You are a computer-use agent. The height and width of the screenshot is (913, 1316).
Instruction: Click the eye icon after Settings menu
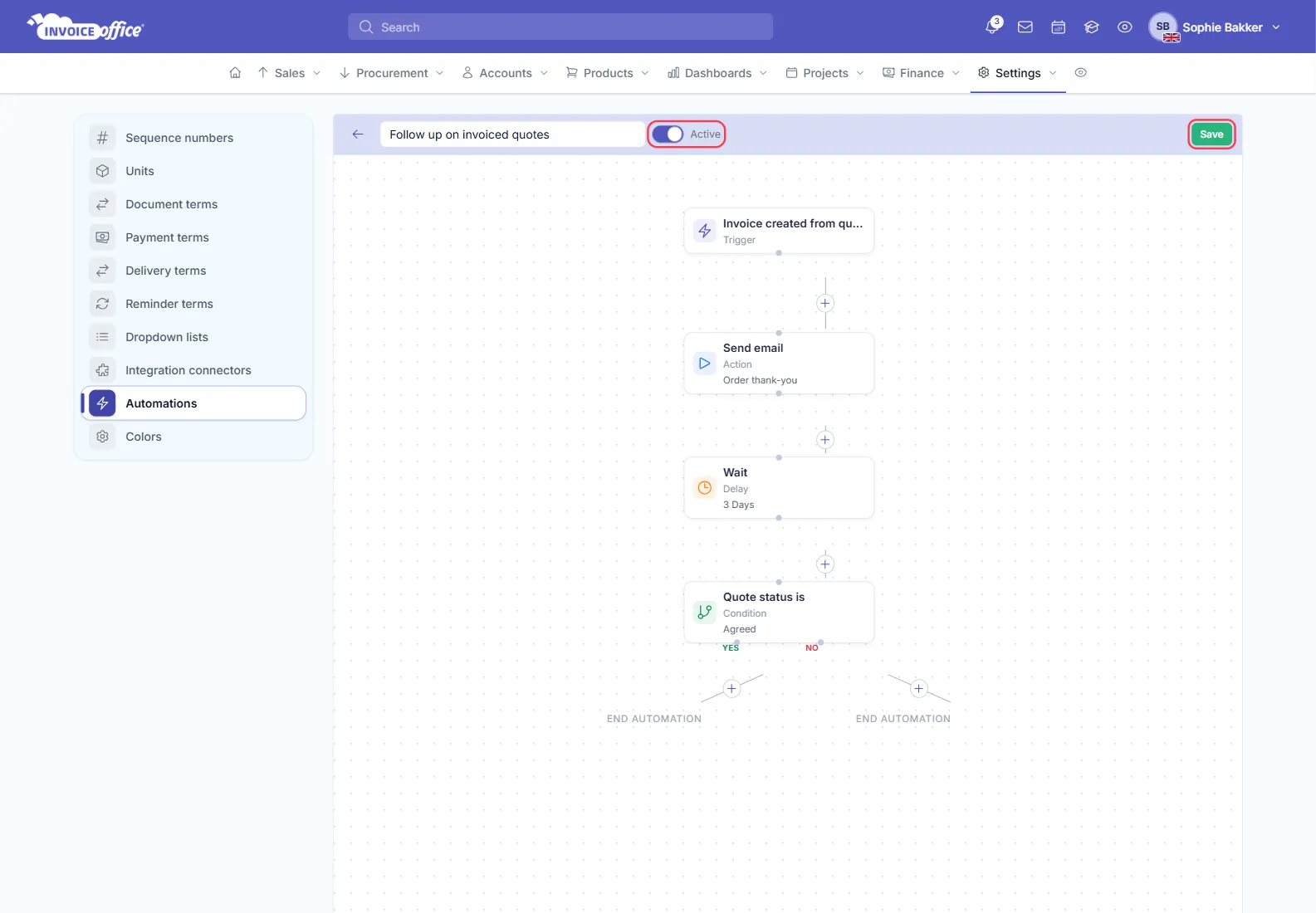point(1081,73)
